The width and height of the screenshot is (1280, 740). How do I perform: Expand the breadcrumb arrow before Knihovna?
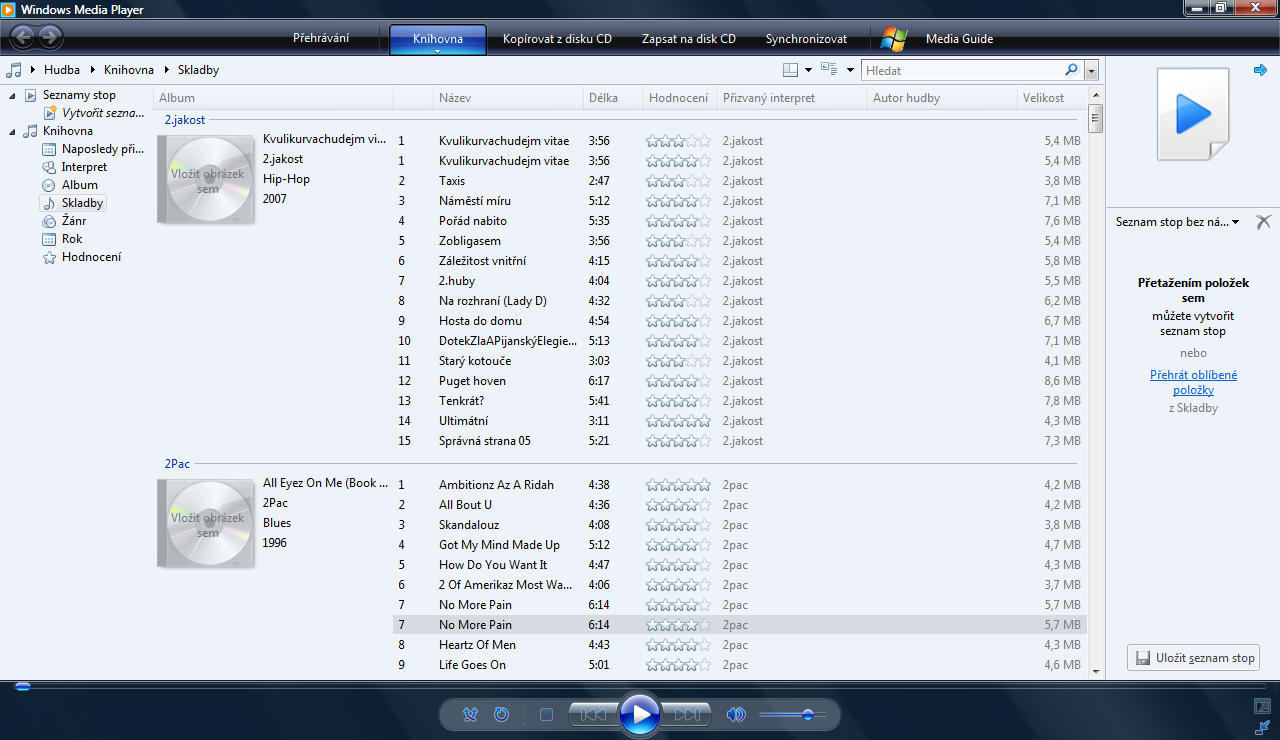[93, 70]
